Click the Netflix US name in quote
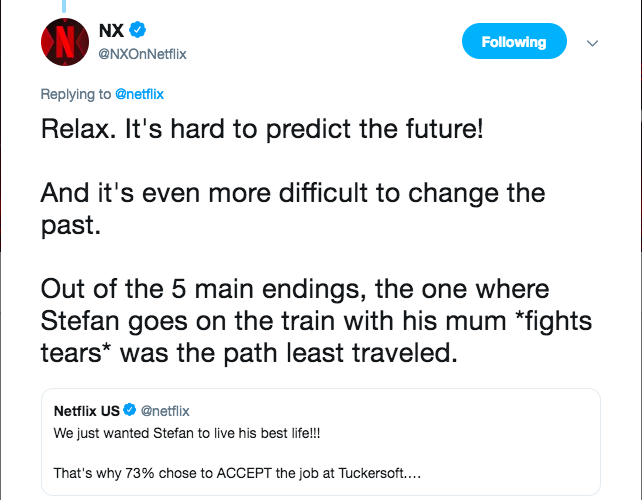Viewport: 642px width, 500px height. tap(87, 411)
